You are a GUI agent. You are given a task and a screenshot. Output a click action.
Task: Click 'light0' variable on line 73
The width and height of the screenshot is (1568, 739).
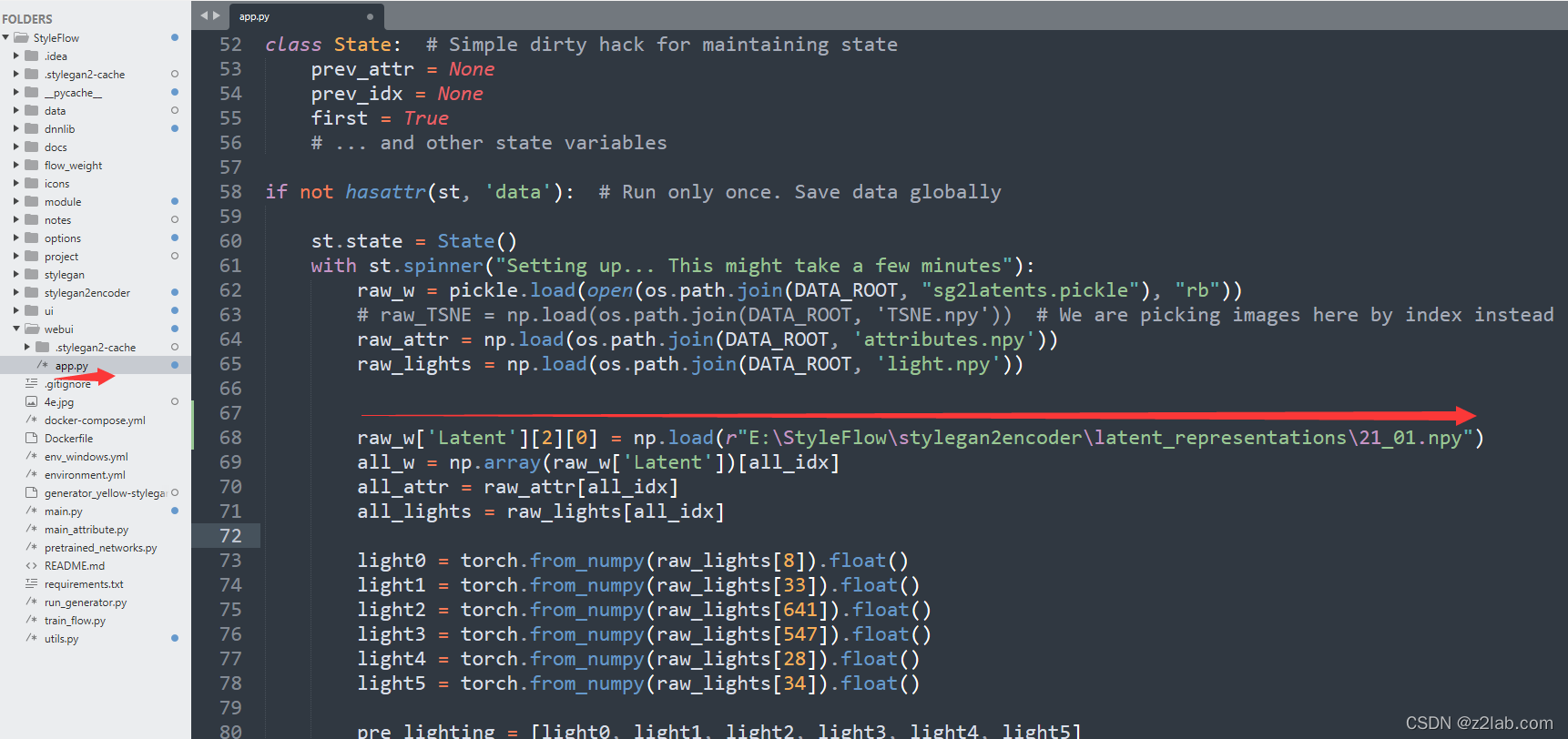[x=392, y=561]
